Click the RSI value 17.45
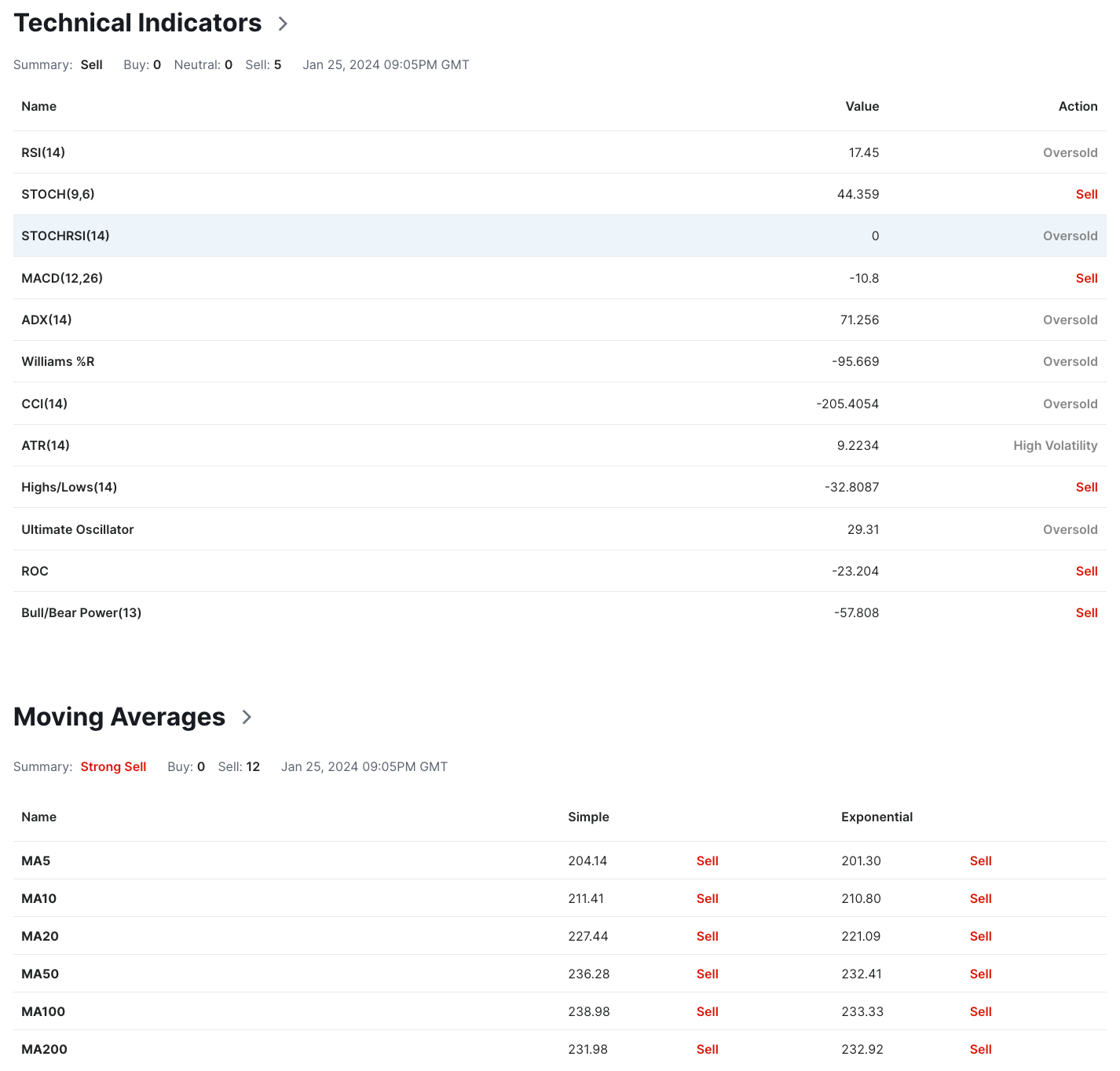Viewport: 1120px width, 1071px height. coord(864,152)
